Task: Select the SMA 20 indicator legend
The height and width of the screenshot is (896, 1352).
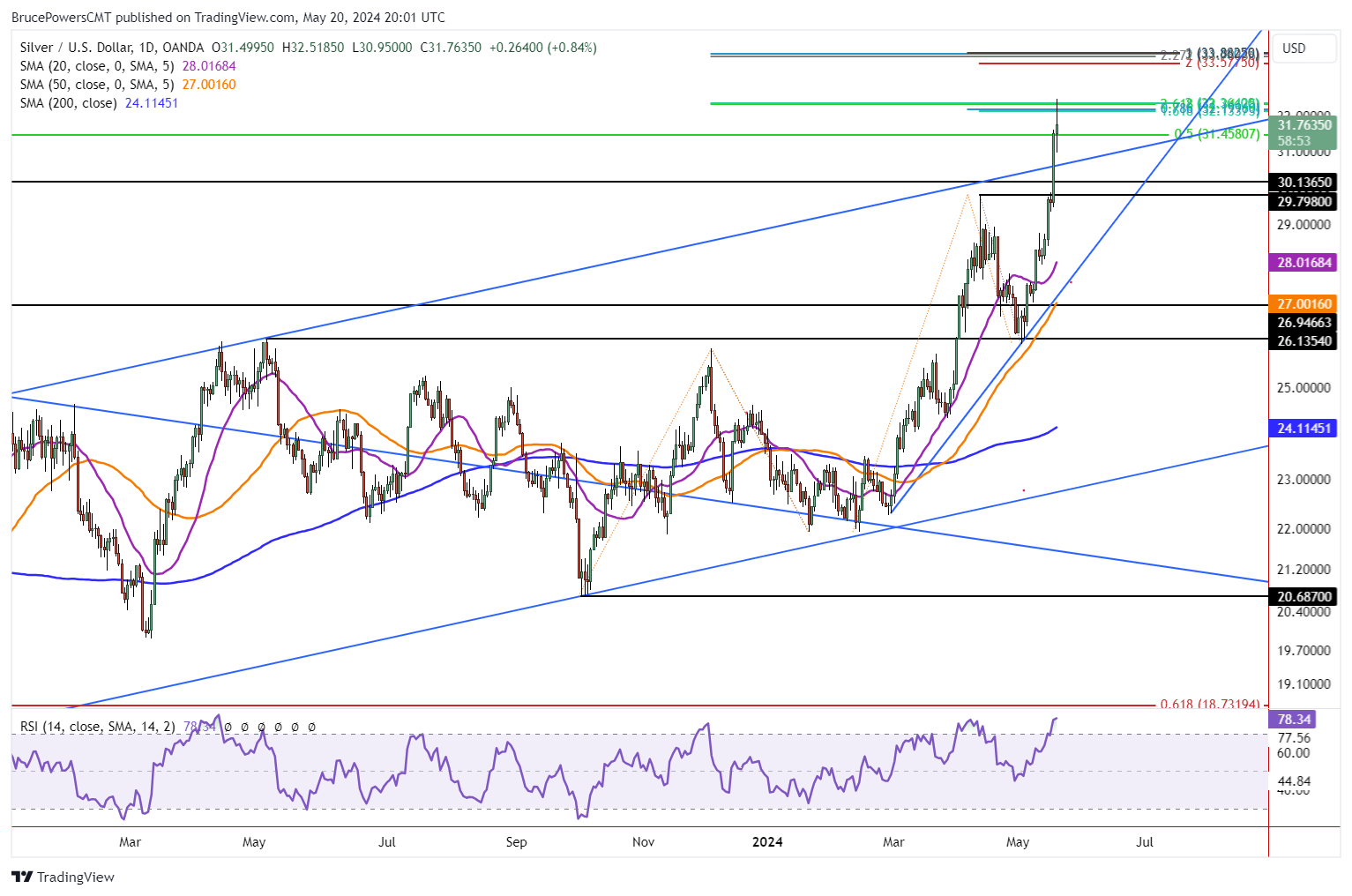Action: pos(97,66)
